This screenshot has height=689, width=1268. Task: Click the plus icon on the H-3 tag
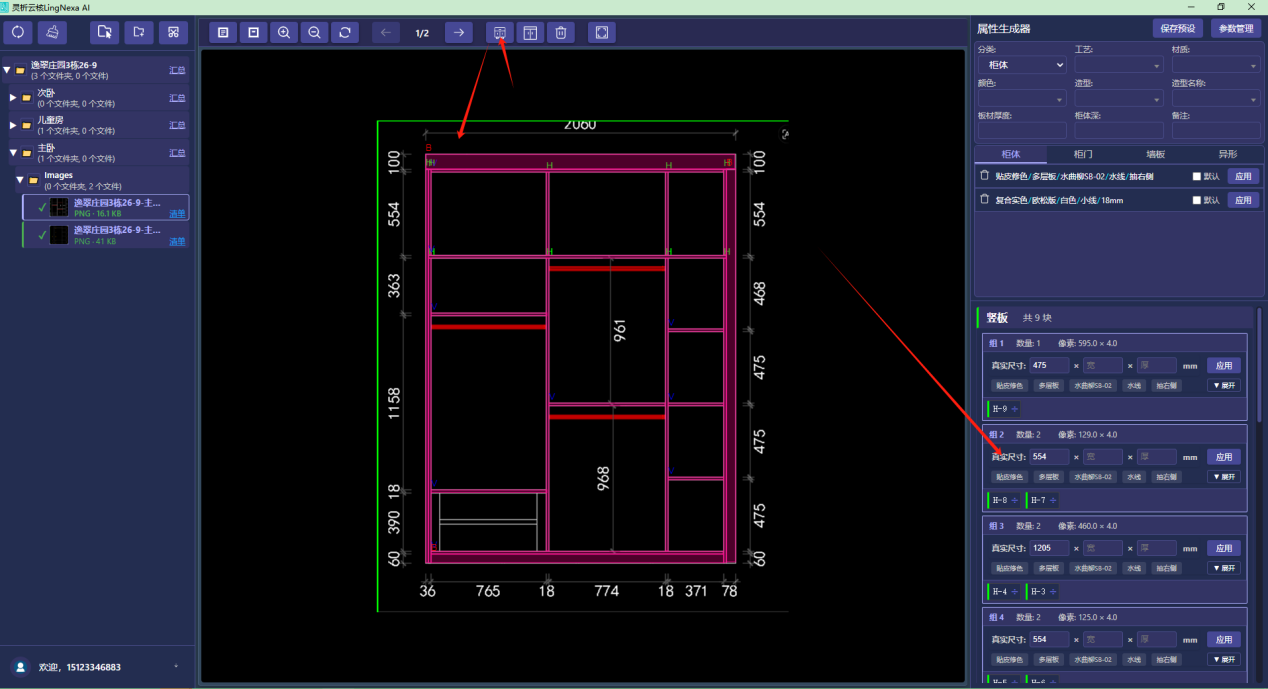coord(1053,592)
